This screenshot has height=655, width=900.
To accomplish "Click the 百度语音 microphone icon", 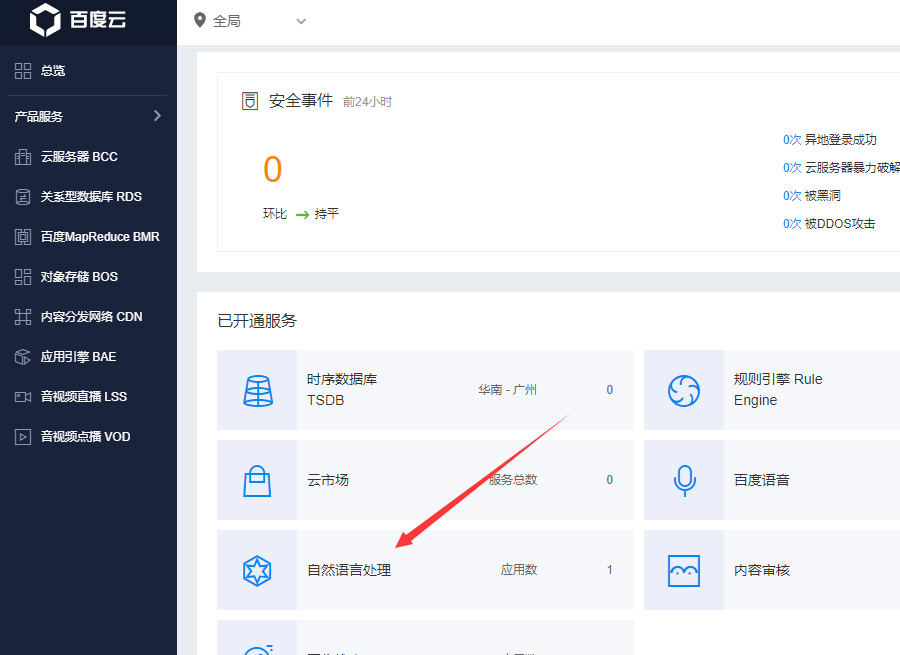I will (x=684, y=480).
